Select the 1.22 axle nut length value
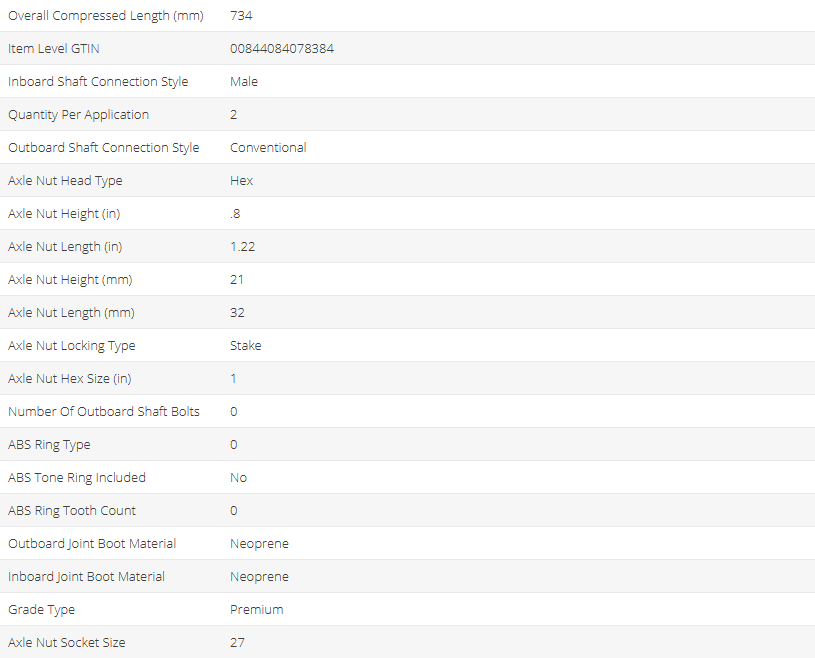815x658 pixels. (243, 247)
